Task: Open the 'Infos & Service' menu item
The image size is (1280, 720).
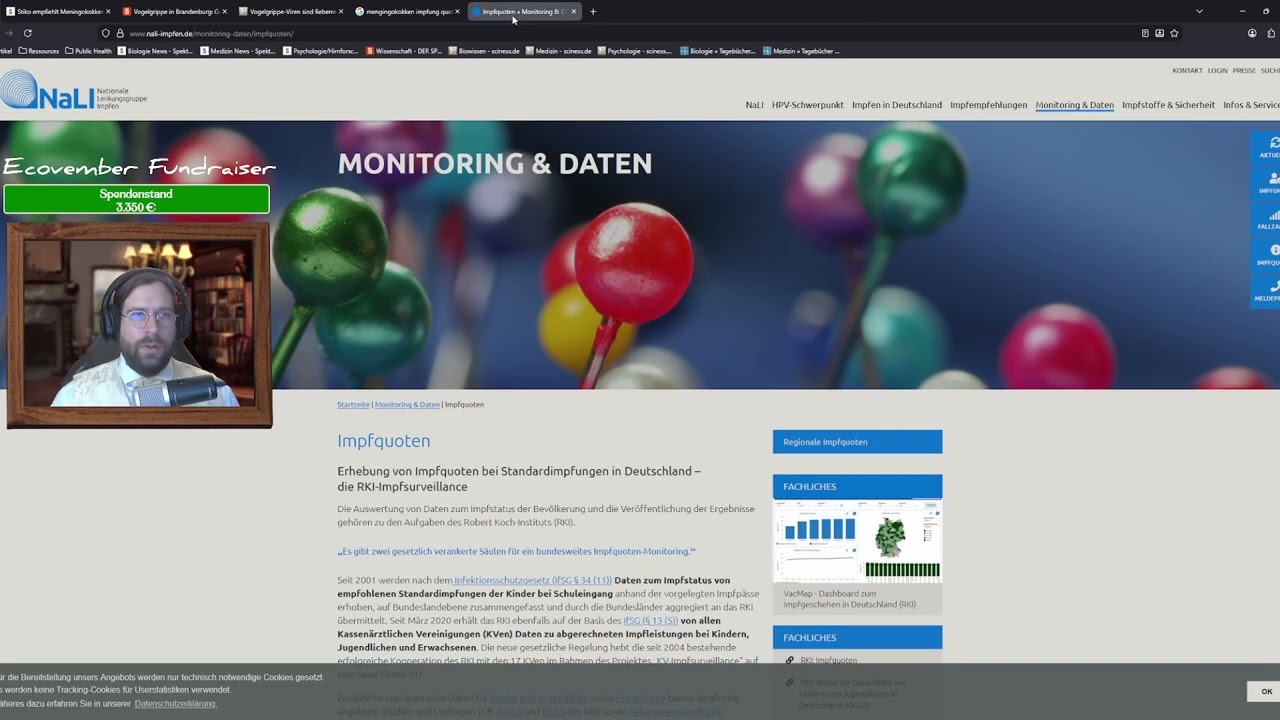Action: click(x=1251, y=105)
